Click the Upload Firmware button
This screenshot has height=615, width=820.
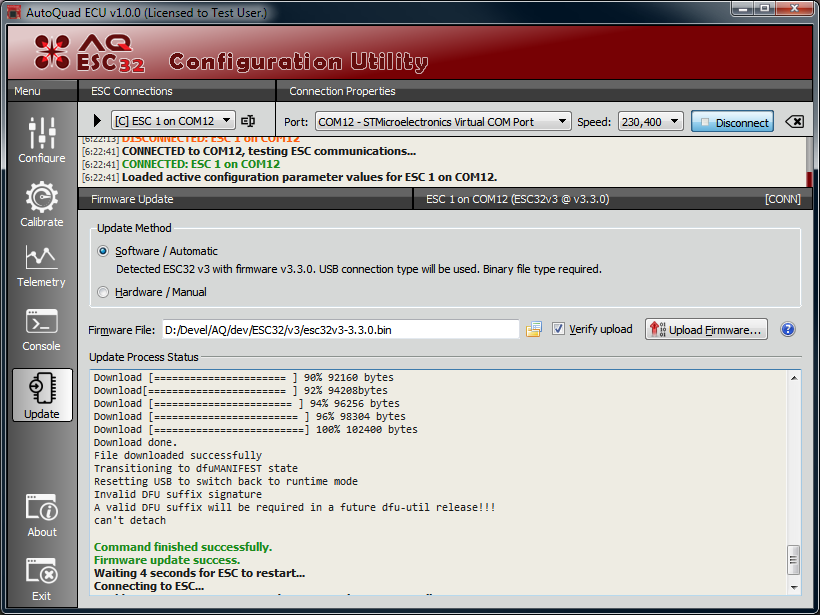[706, 329]
